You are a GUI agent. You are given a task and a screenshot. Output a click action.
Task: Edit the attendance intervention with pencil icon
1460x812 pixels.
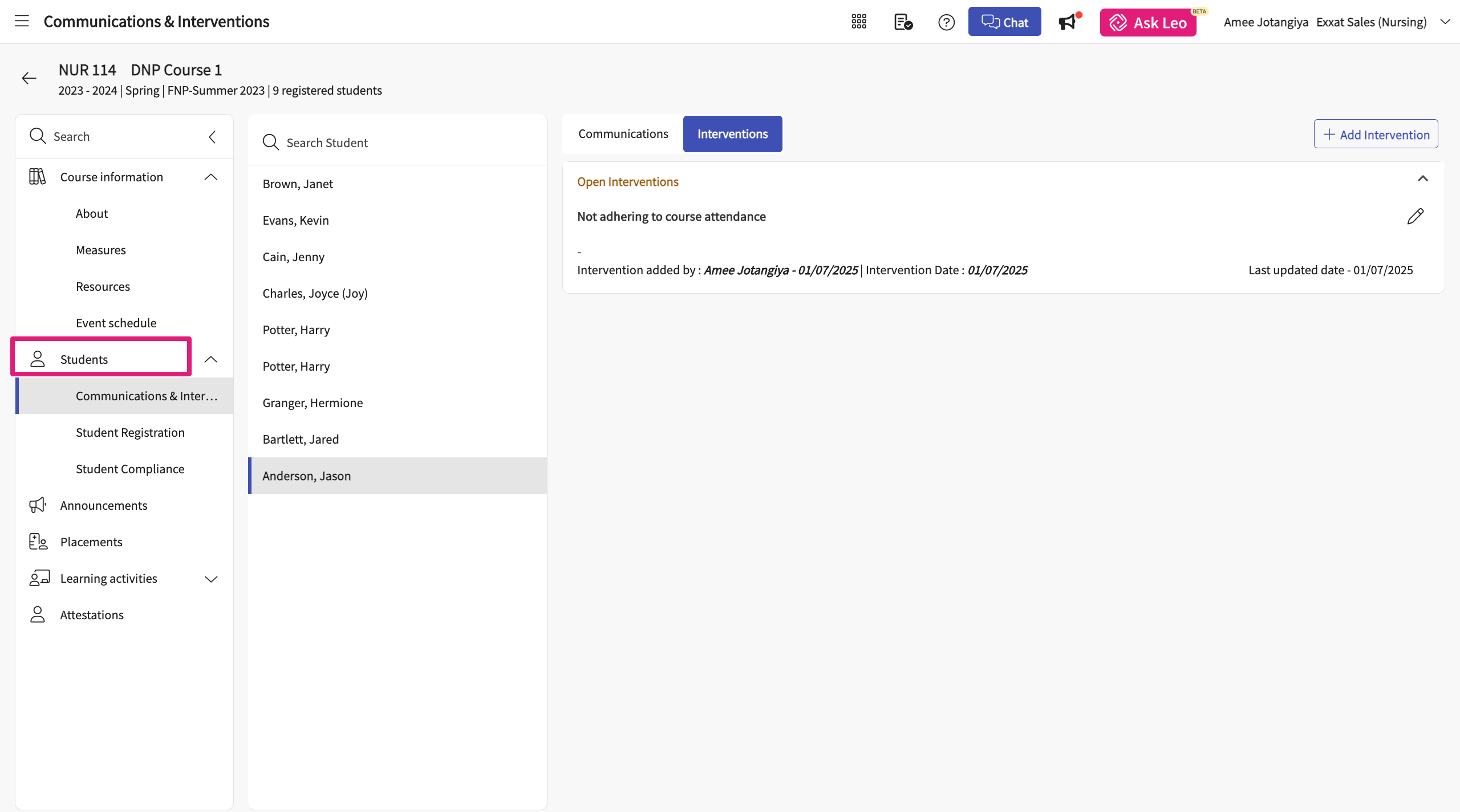point(1415,217)
